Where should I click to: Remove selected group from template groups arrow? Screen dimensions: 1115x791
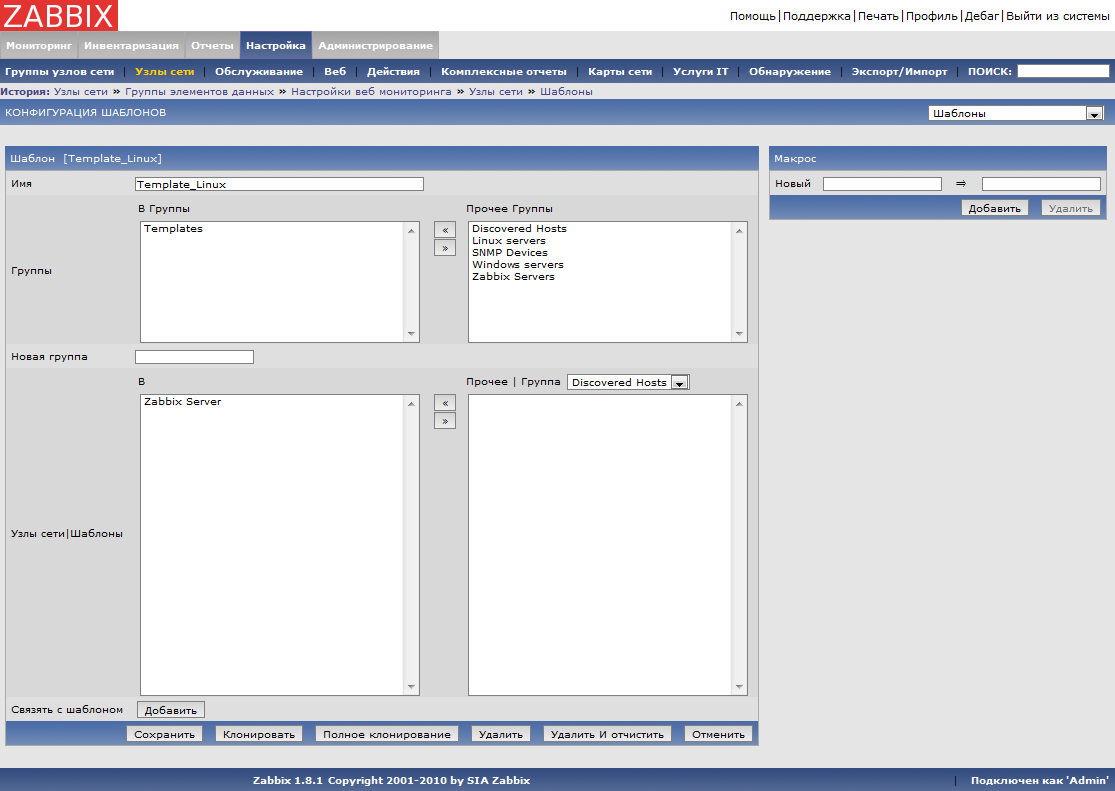click(x=444, y=248)
